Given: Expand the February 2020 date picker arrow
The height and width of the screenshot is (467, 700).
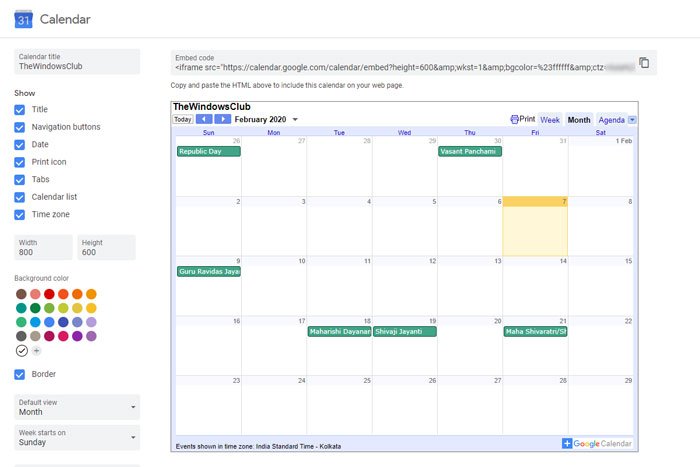Looking at the screenshot, I should pos(295,120).
